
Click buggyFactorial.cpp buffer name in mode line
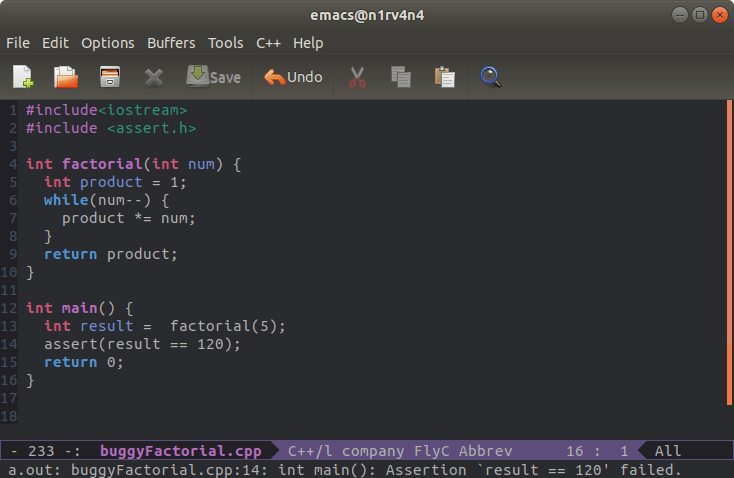pos(180,451)
